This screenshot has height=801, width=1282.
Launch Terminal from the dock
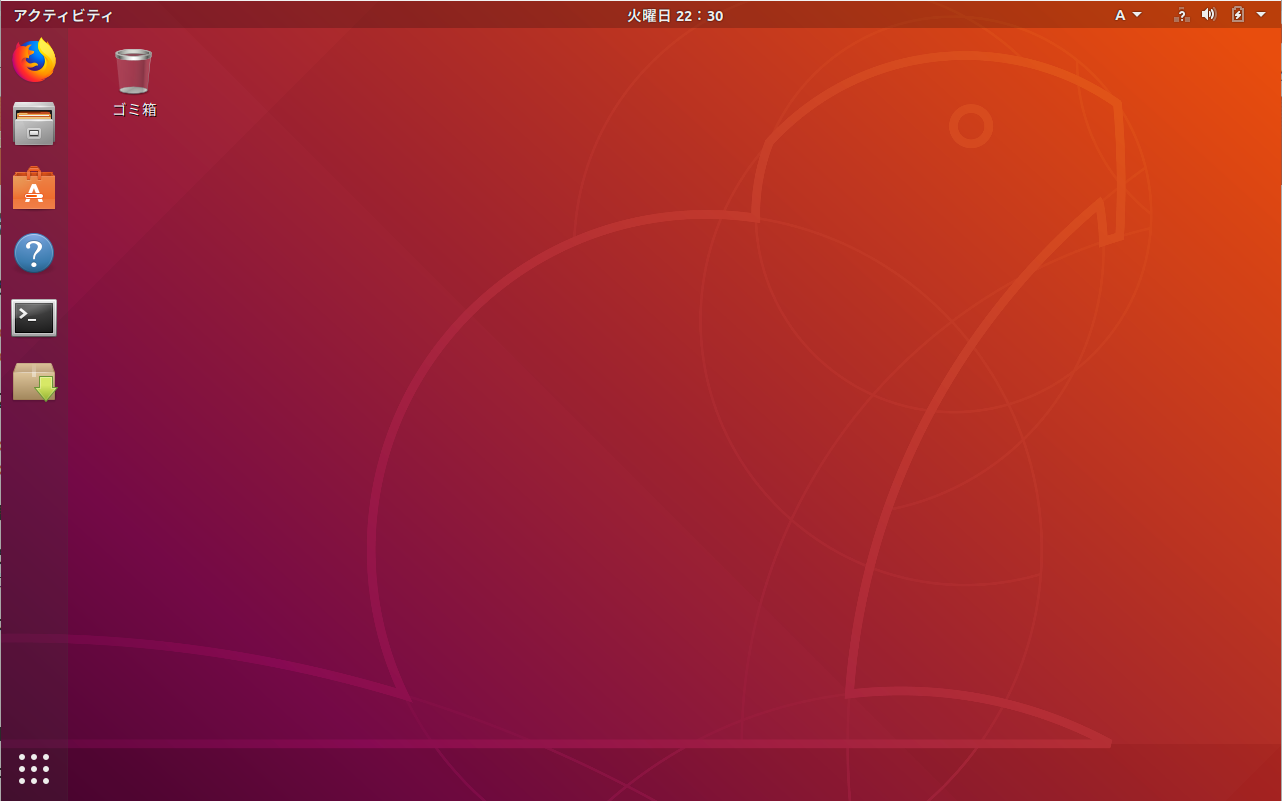[x=34, y=318]
